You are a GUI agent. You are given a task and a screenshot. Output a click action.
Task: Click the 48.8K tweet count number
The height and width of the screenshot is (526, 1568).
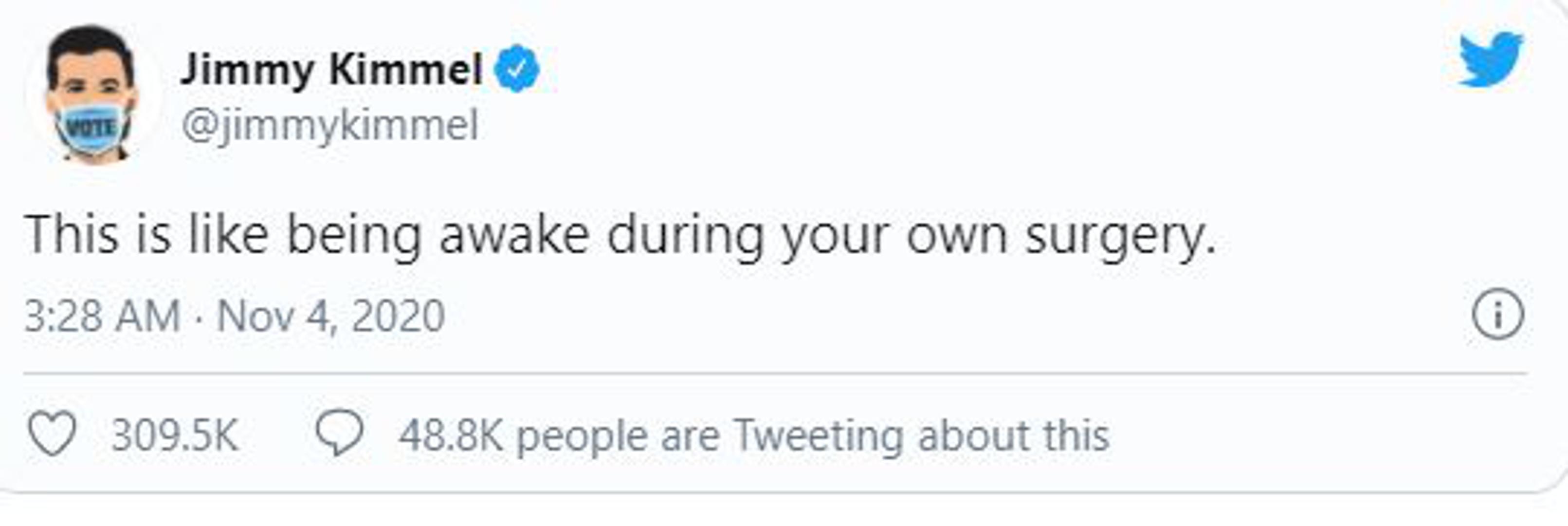click(x=451, y=435)
